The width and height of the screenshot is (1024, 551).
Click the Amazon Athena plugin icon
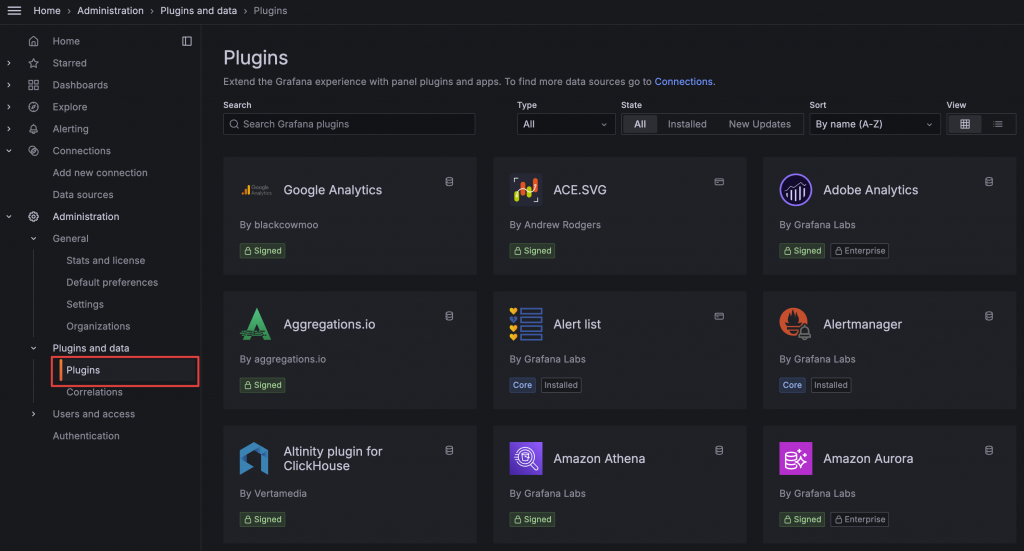(x=526, y=459)
